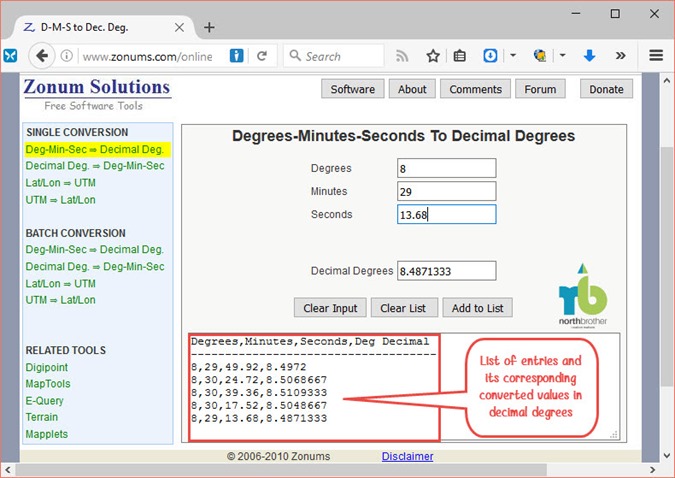
Task: Open the Forum page button
Action: (x=540, y=89)
